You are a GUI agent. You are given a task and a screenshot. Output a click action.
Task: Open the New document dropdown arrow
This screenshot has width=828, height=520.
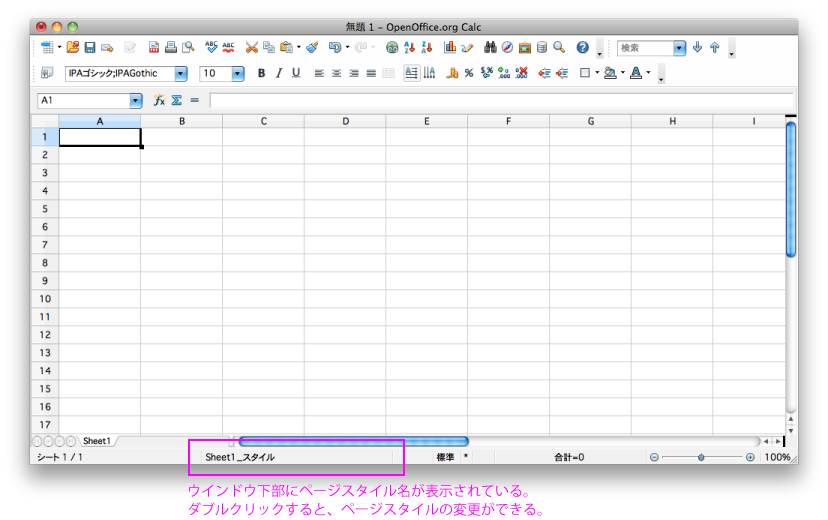59,48
